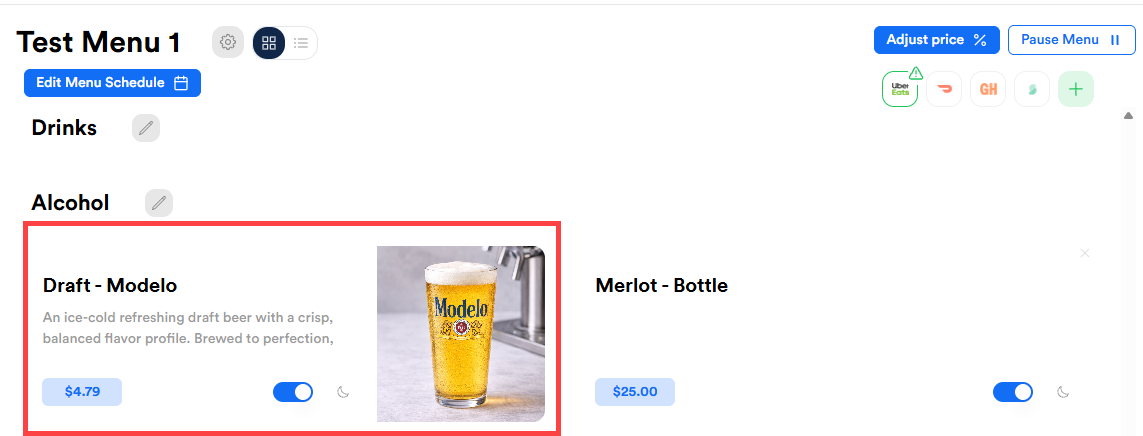Open the Modelo beer glass thumbnail
1143x436 pixels.
click(461, 334)
